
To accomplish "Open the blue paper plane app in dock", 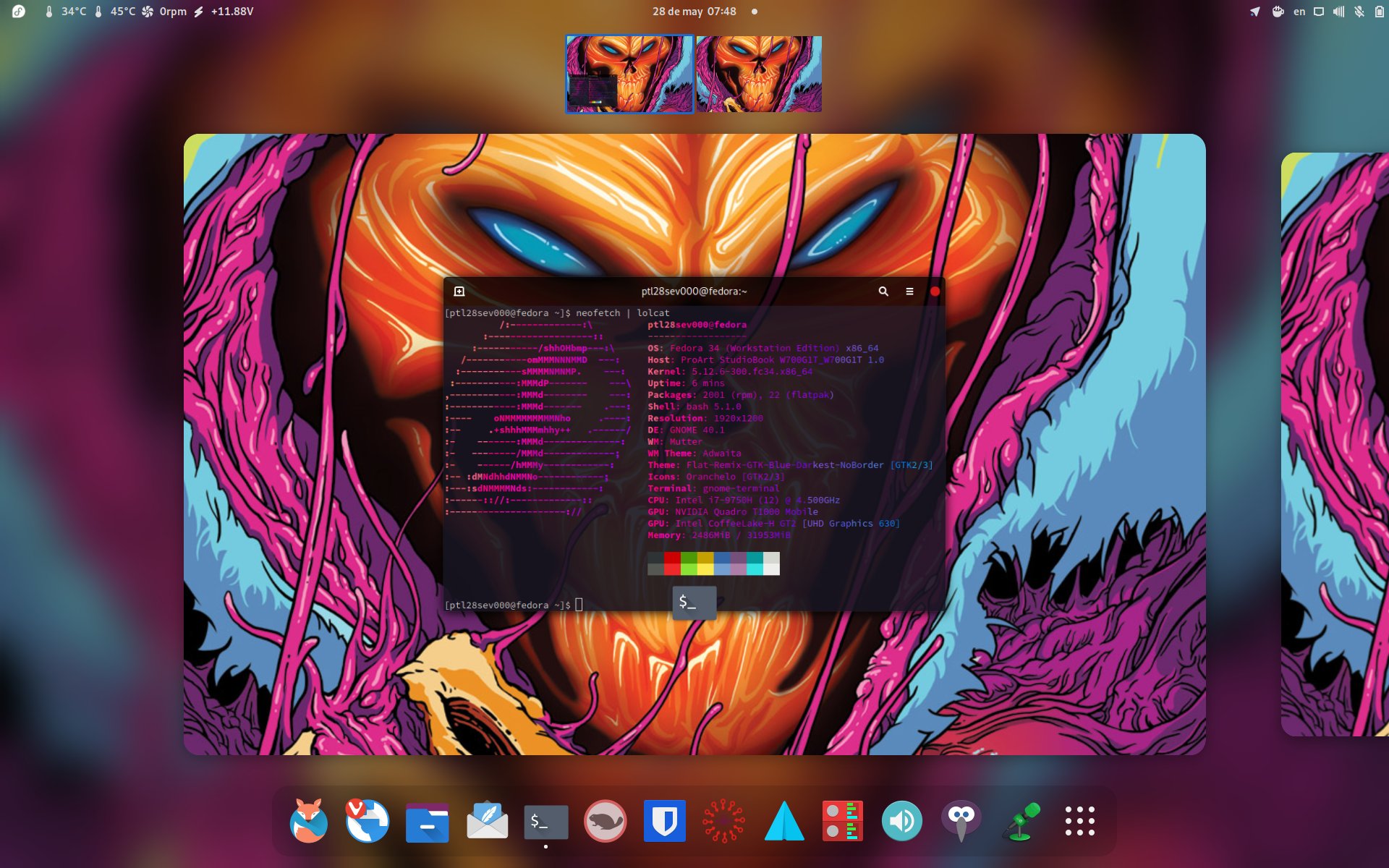I will tap(783, 822).
